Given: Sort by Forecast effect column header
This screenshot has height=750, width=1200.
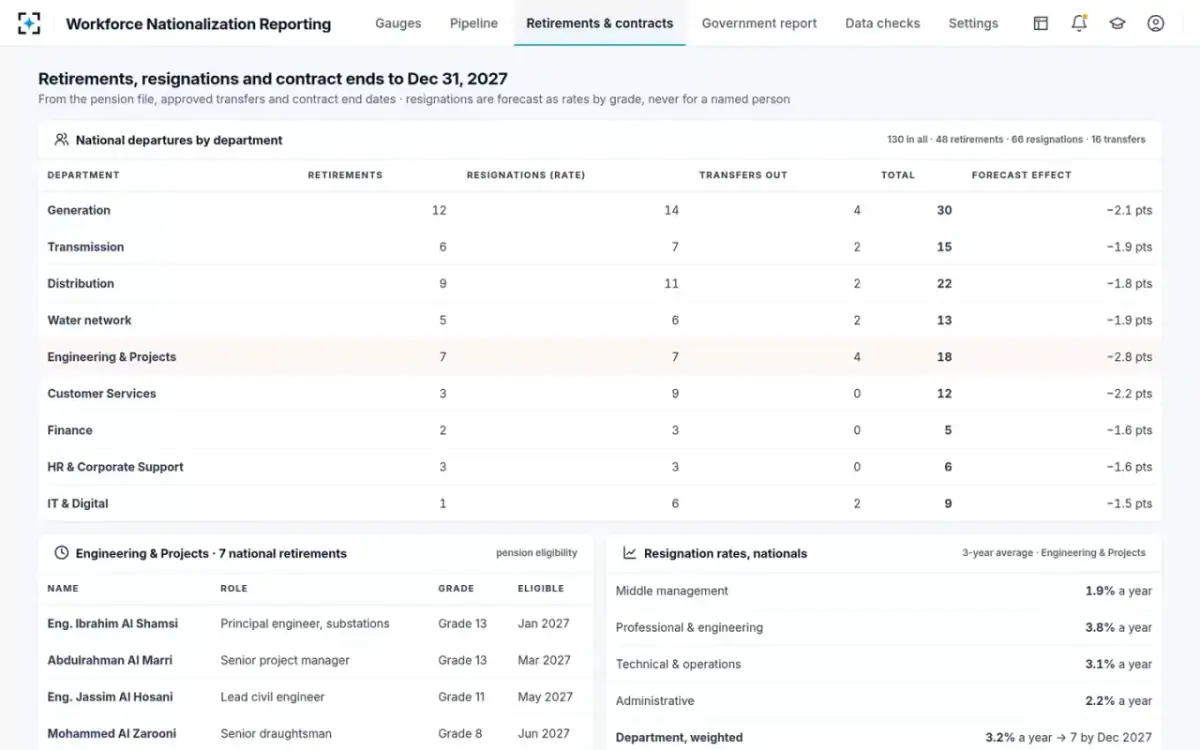Looking at the screenshot, I should [1021, 175].
